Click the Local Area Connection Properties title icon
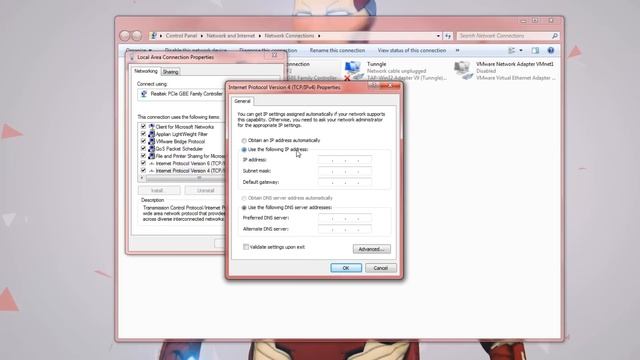The height and width of the screenshot is (360, 640). (x=132, y=57)
